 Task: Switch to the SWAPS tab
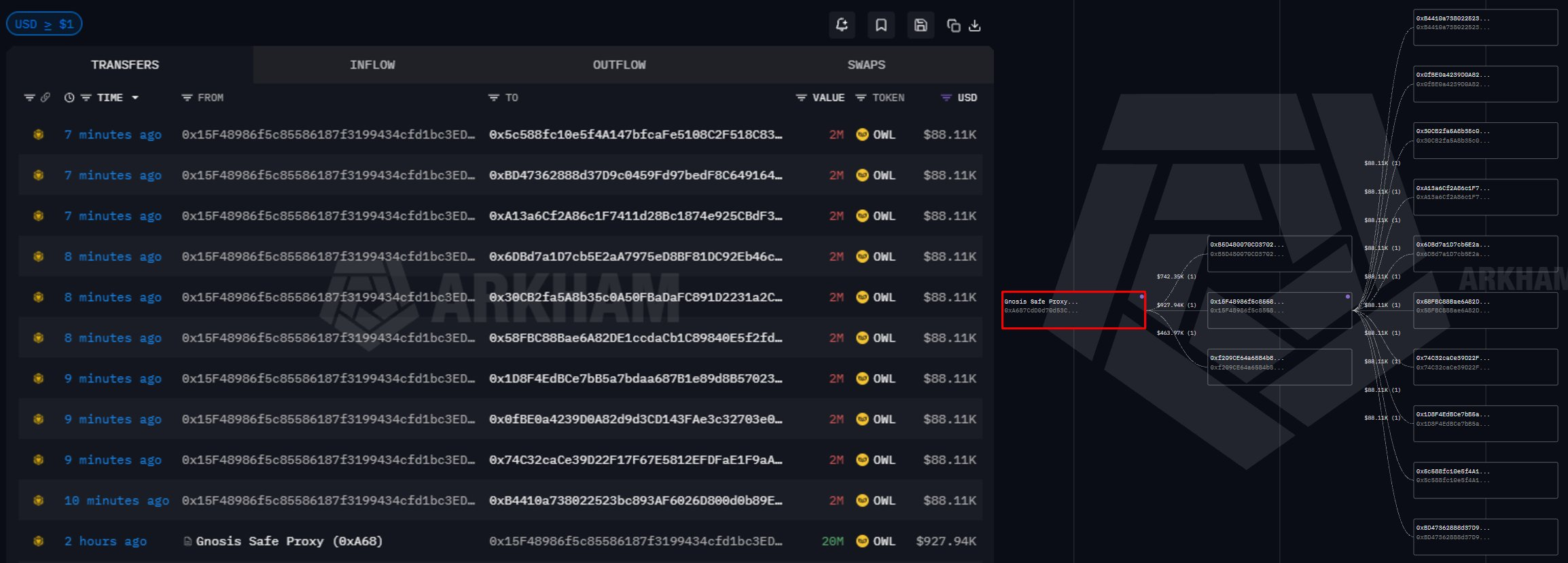[866, 65]
